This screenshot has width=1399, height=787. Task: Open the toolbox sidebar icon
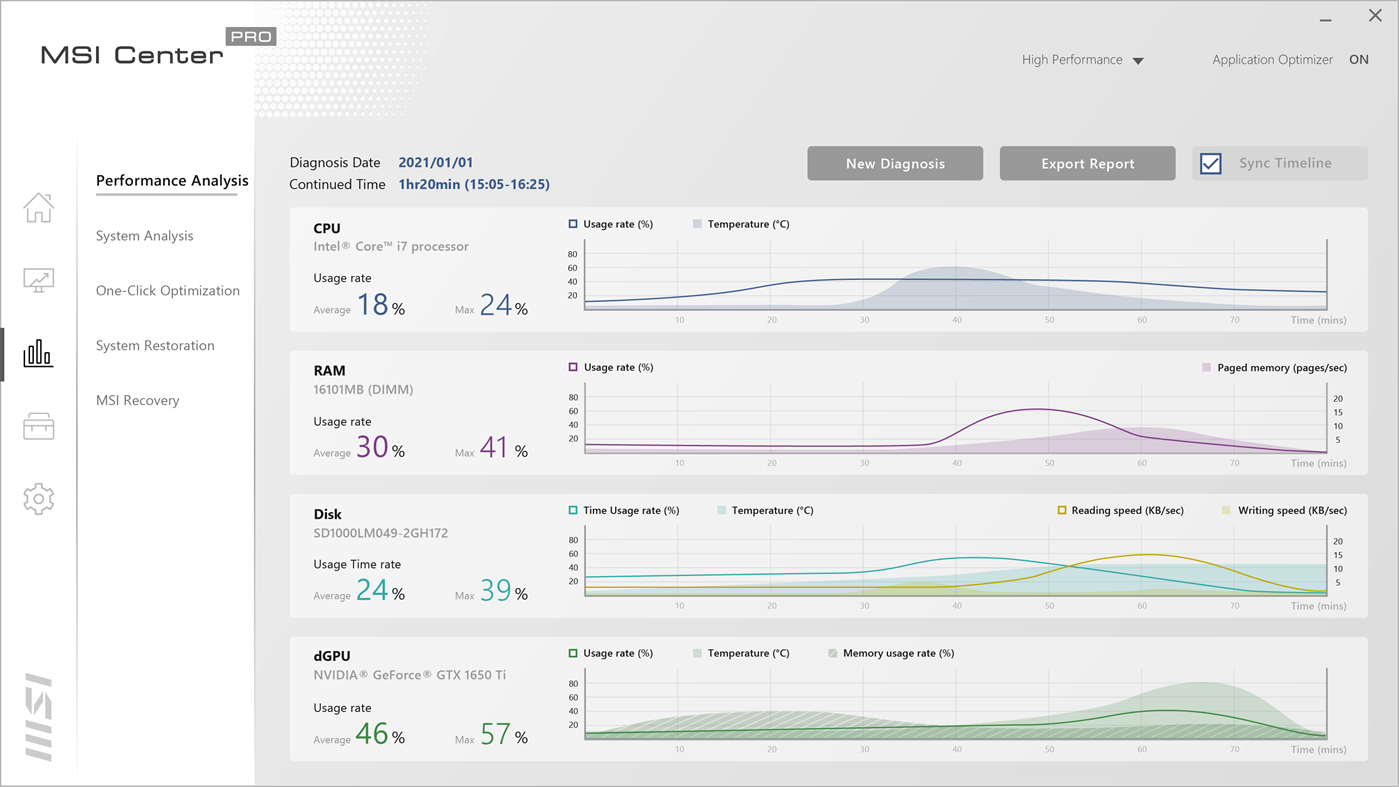(x=39, y=427)
